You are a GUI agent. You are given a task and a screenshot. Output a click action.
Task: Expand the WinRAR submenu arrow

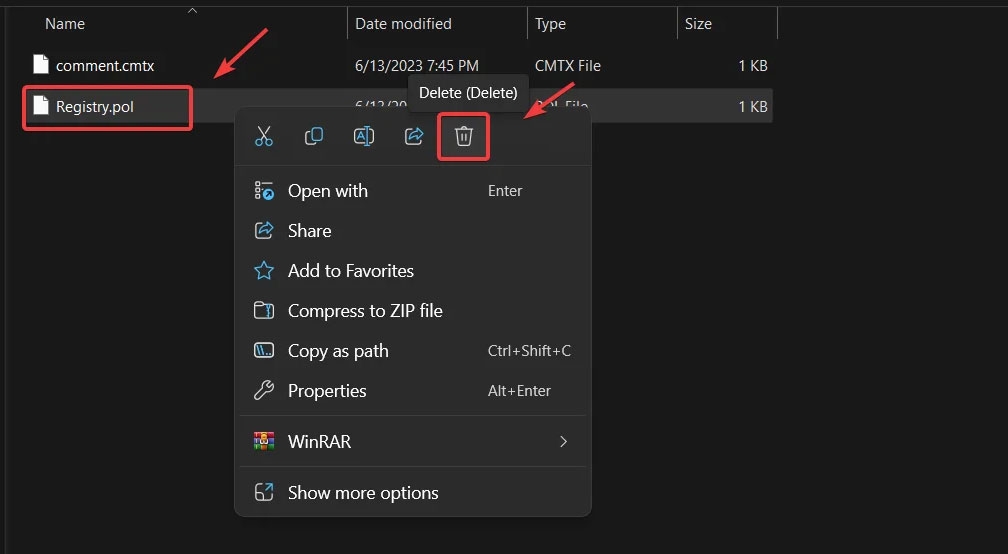(563, 442)
